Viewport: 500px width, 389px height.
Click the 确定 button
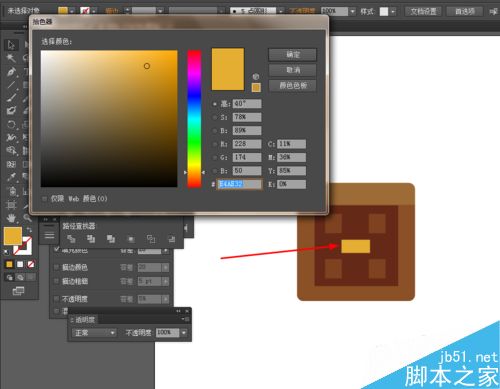click(x=292, y=55)
